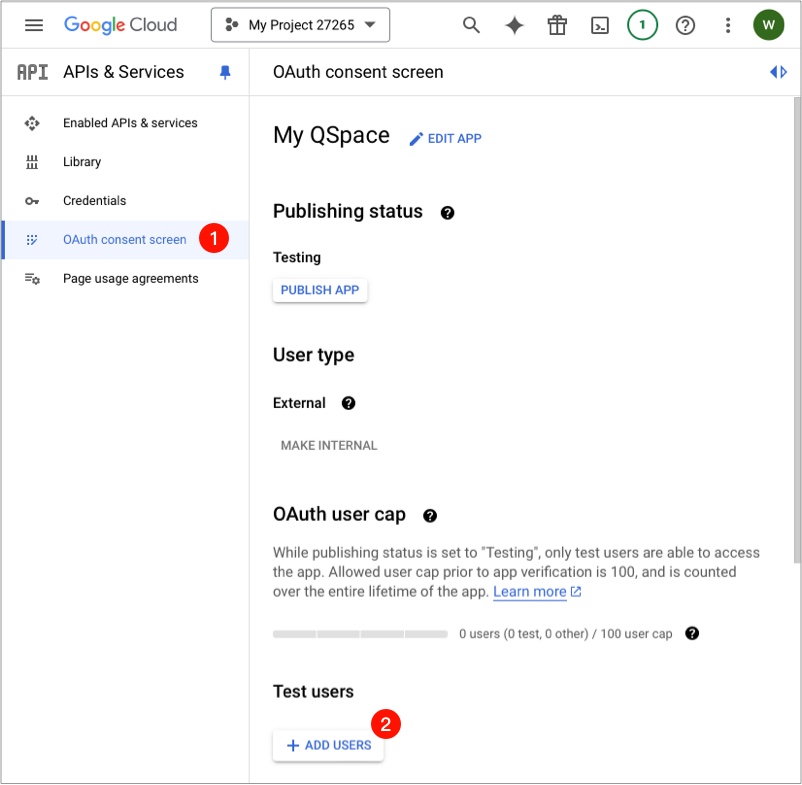Go to Library in sidebar
Image resolution: width=802 pixels, height=785 pixels.
tap(82, 162)
